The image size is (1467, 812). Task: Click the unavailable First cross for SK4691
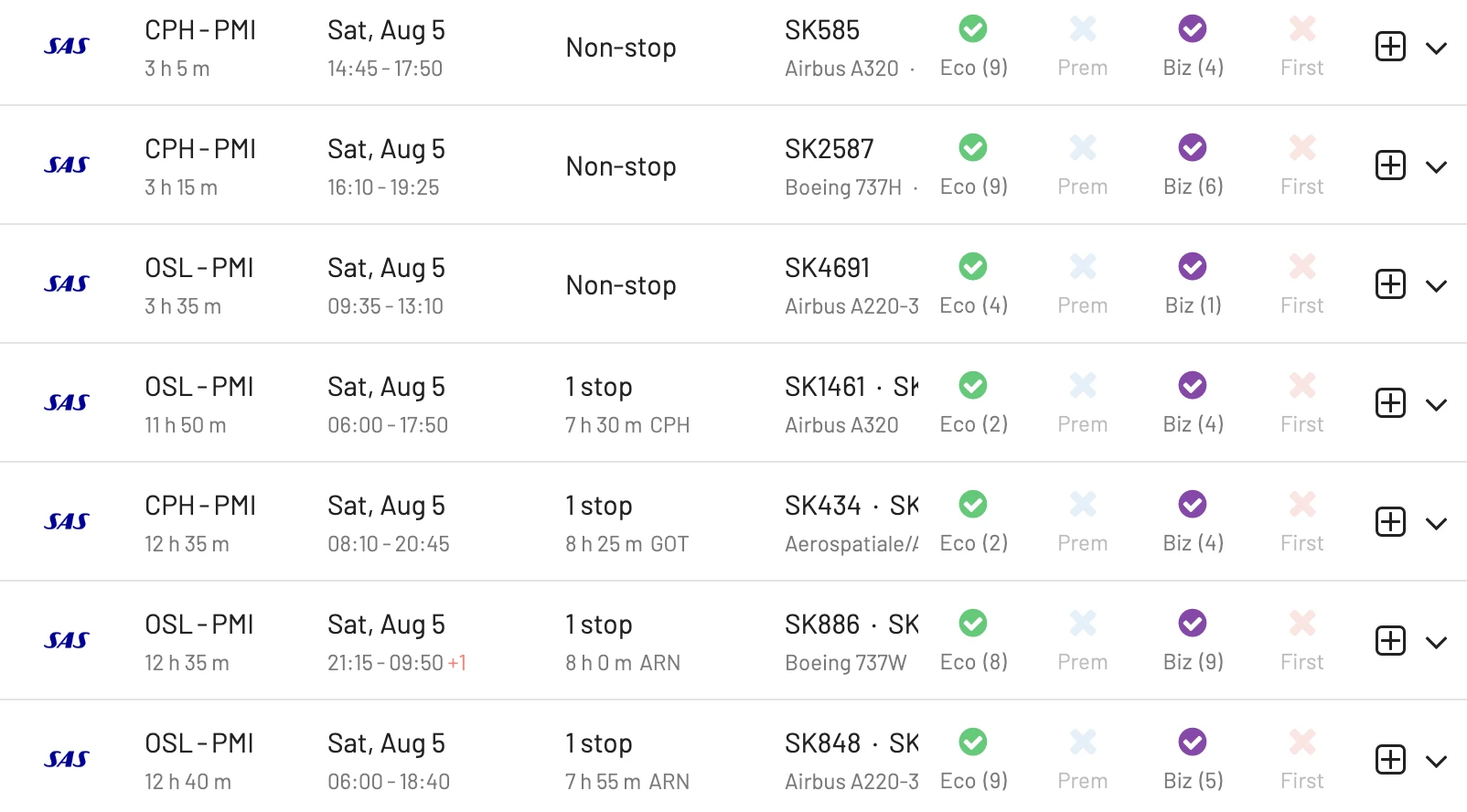(x=1302, y=266)
